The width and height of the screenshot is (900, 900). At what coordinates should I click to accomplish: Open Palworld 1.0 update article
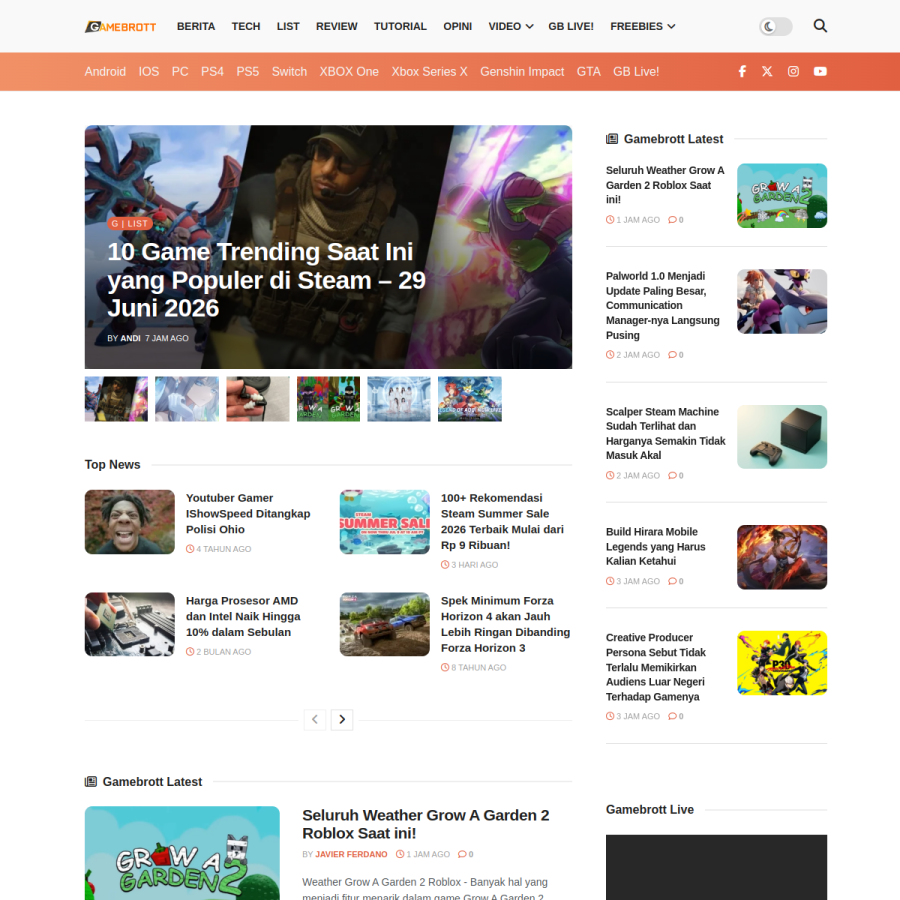[x=662, y=305]
